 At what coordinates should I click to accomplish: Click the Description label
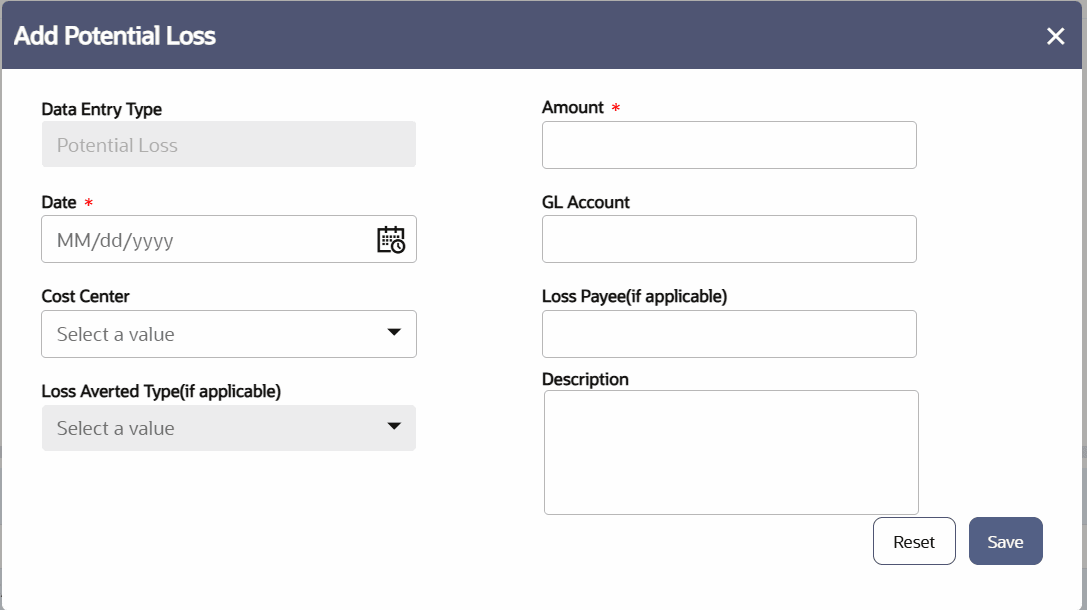pos(585,380)
